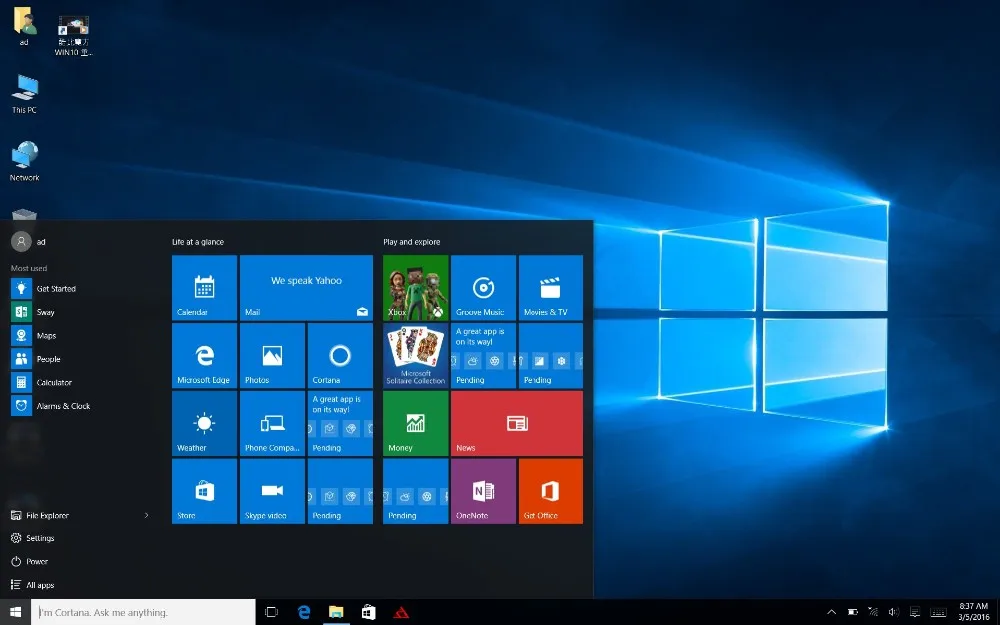
Task: Open the touch keyboard tray icon
Action: tap(938, 612)
